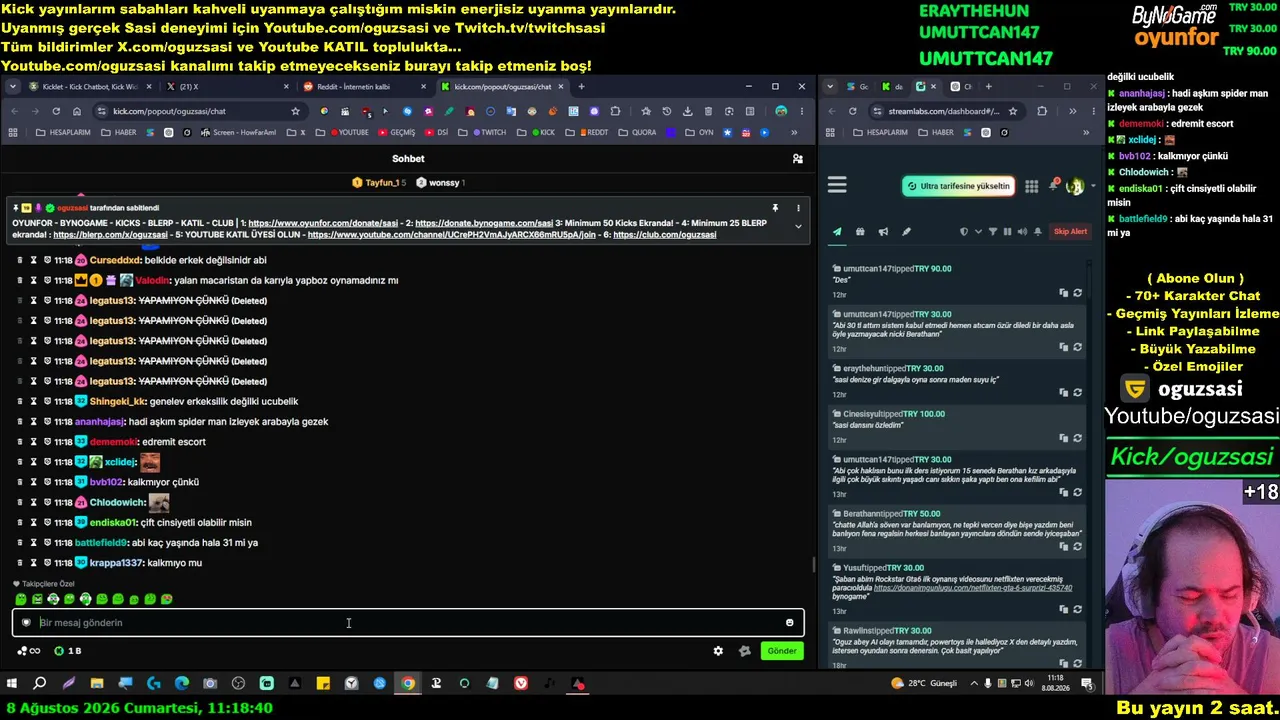Open the HABER bookmark folder in Kick window
1280x720 pixels.
point(119,132)
